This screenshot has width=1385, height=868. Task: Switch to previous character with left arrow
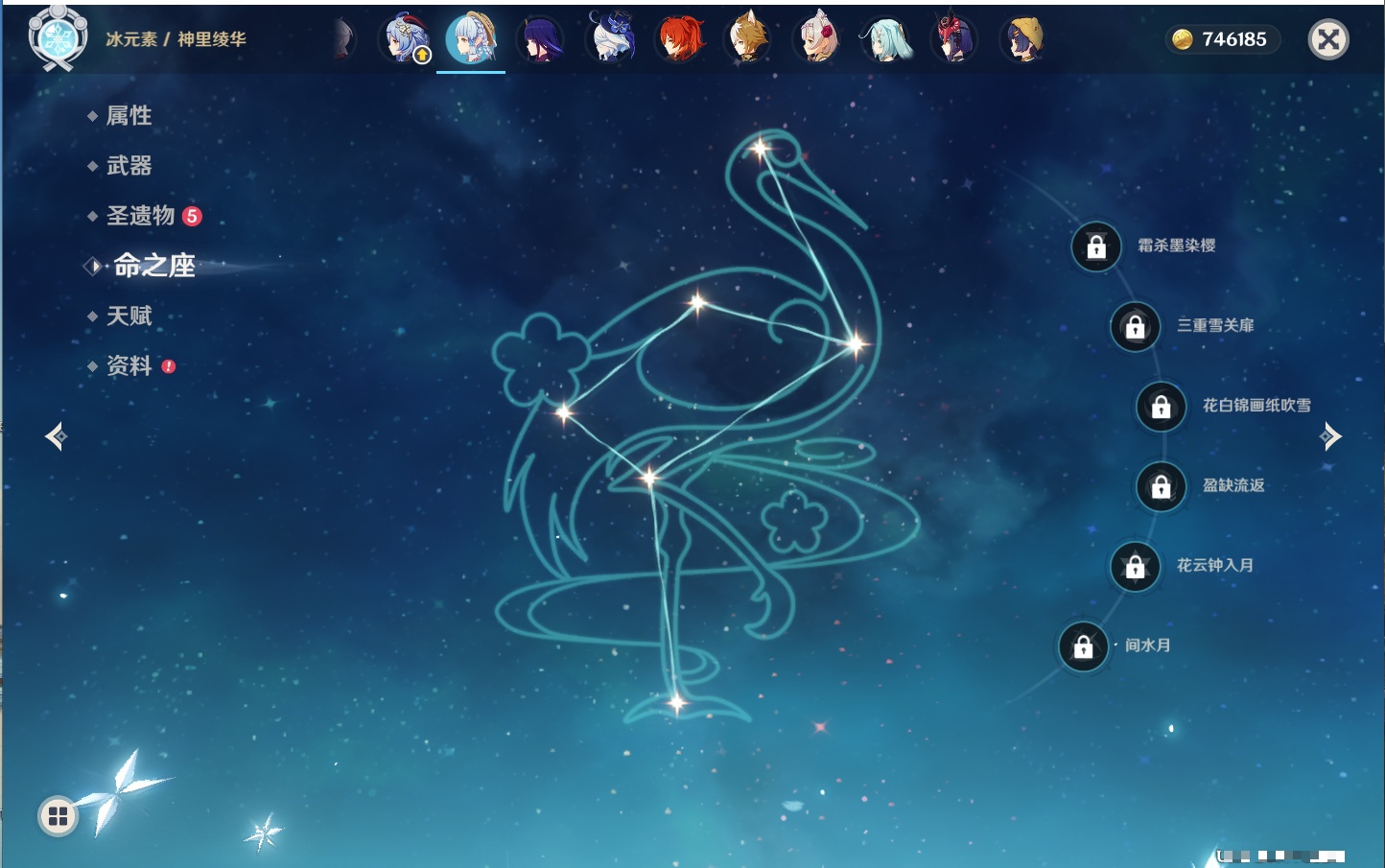click(56, 436)
